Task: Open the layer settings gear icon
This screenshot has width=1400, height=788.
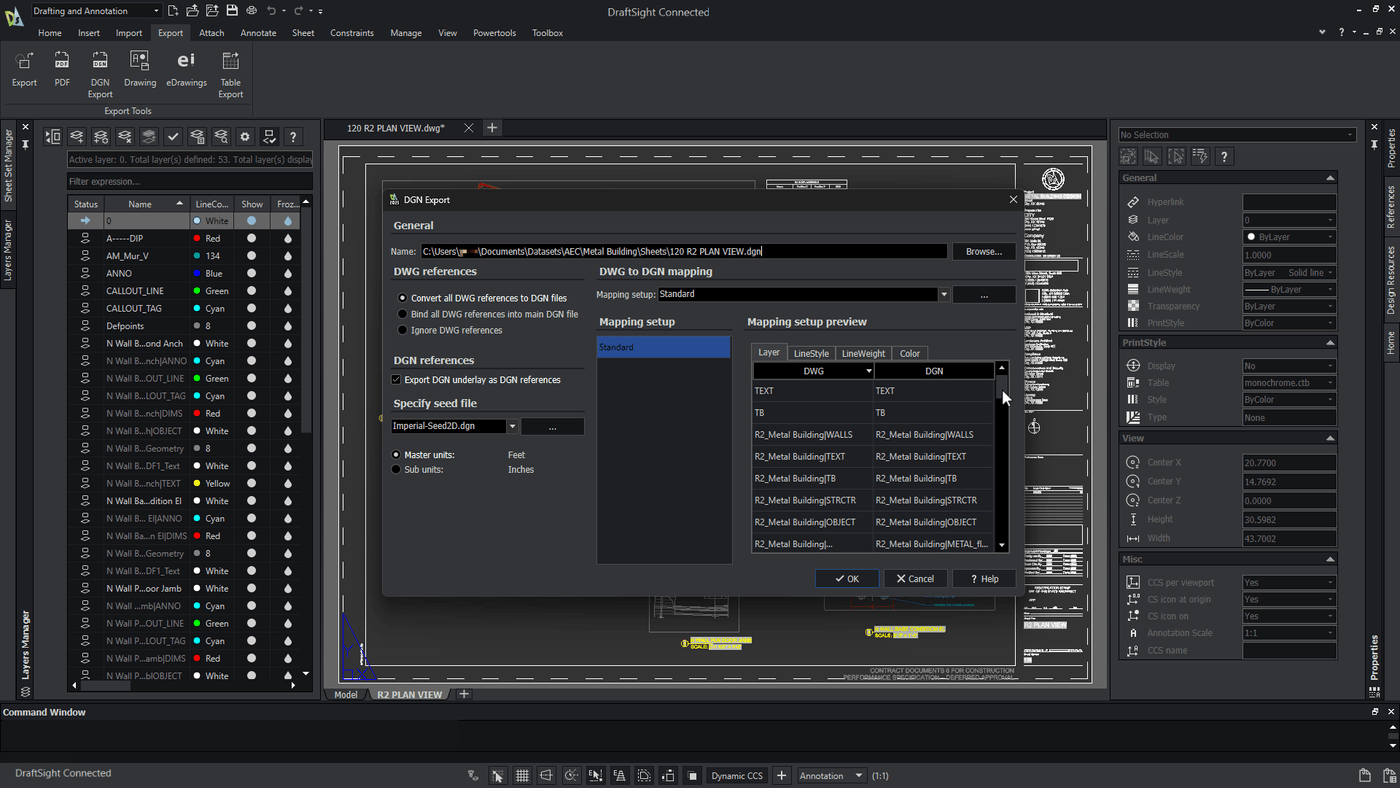Action: point(244,137)
